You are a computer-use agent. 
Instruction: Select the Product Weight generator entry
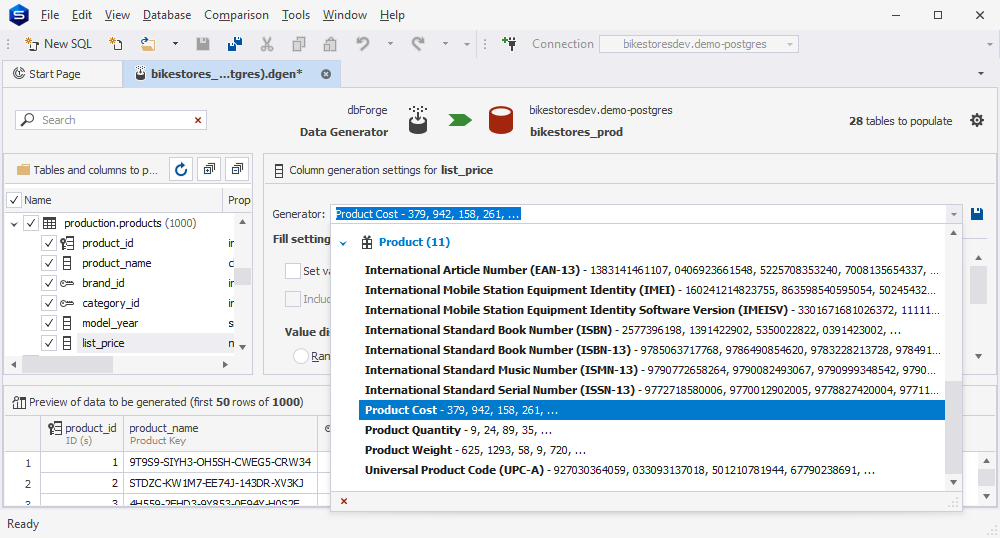(x=651, y=450)
